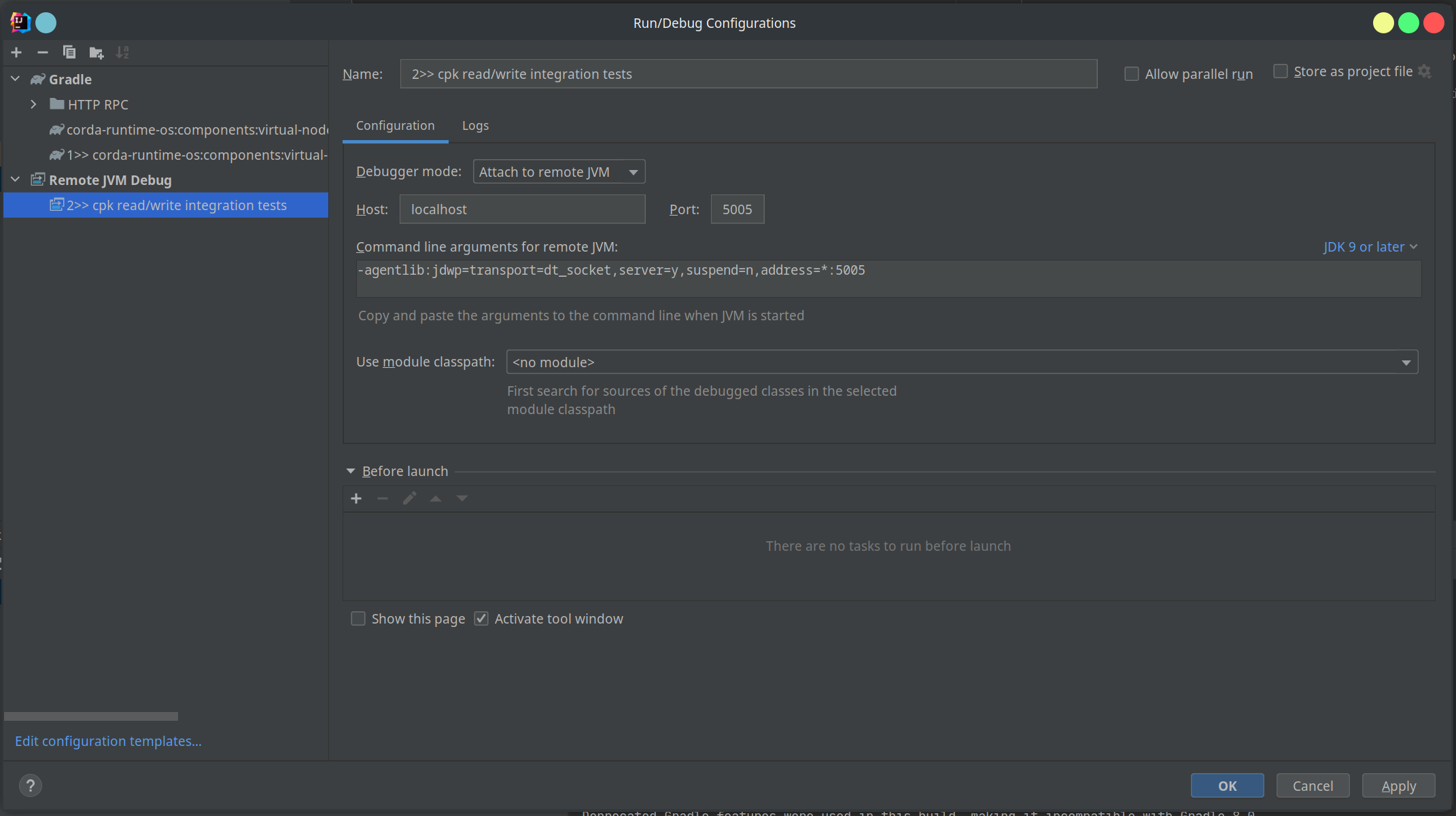This screenshot has width=1456, height=816.
Task: Check Show this page option
Action: coord(358,618)
